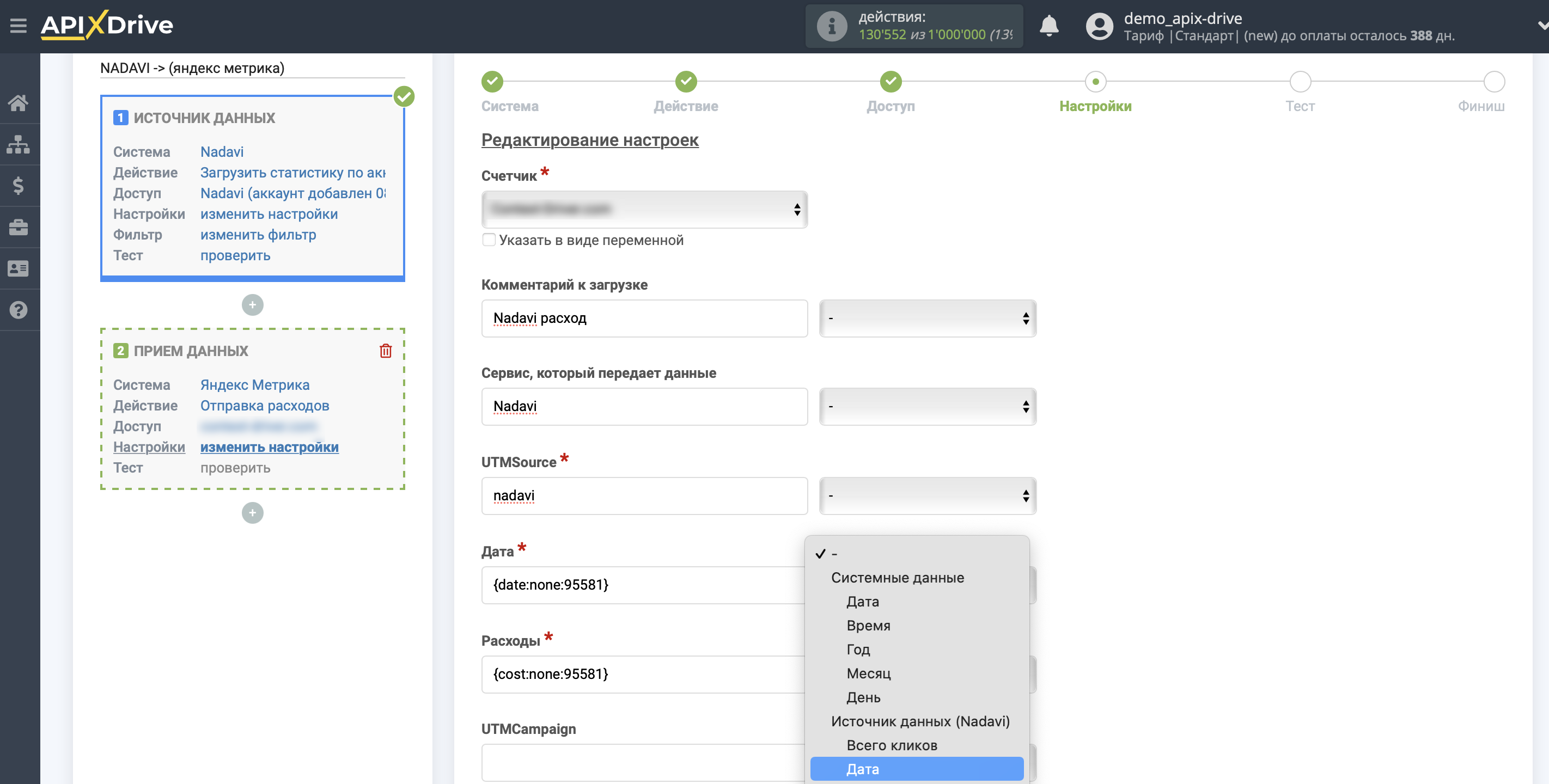The image size is (1549, 784).
Task: Open the connections sitemap icon in sidebar
Action: coord(19,144)
